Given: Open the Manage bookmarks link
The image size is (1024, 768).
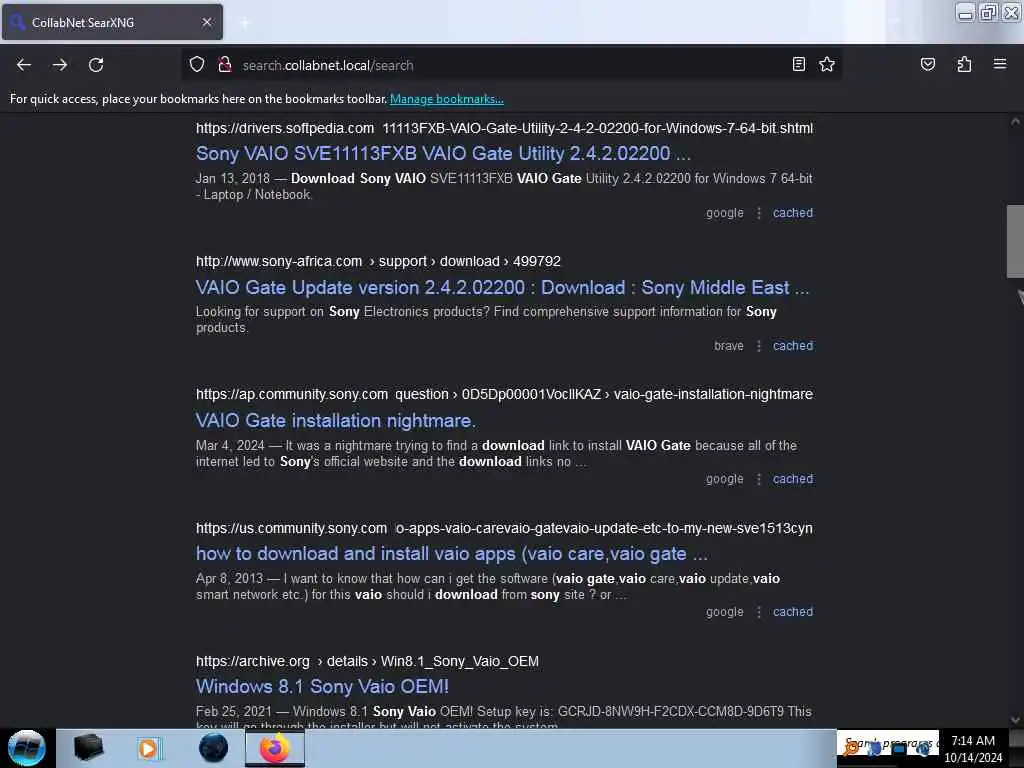Looking at the screenshot, I should [447, 99].
